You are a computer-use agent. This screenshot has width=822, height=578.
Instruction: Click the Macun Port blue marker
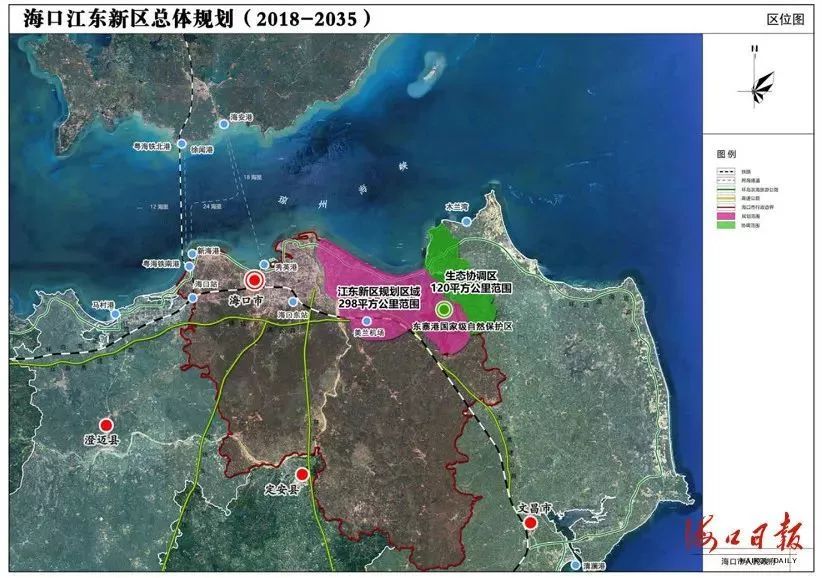116,313
